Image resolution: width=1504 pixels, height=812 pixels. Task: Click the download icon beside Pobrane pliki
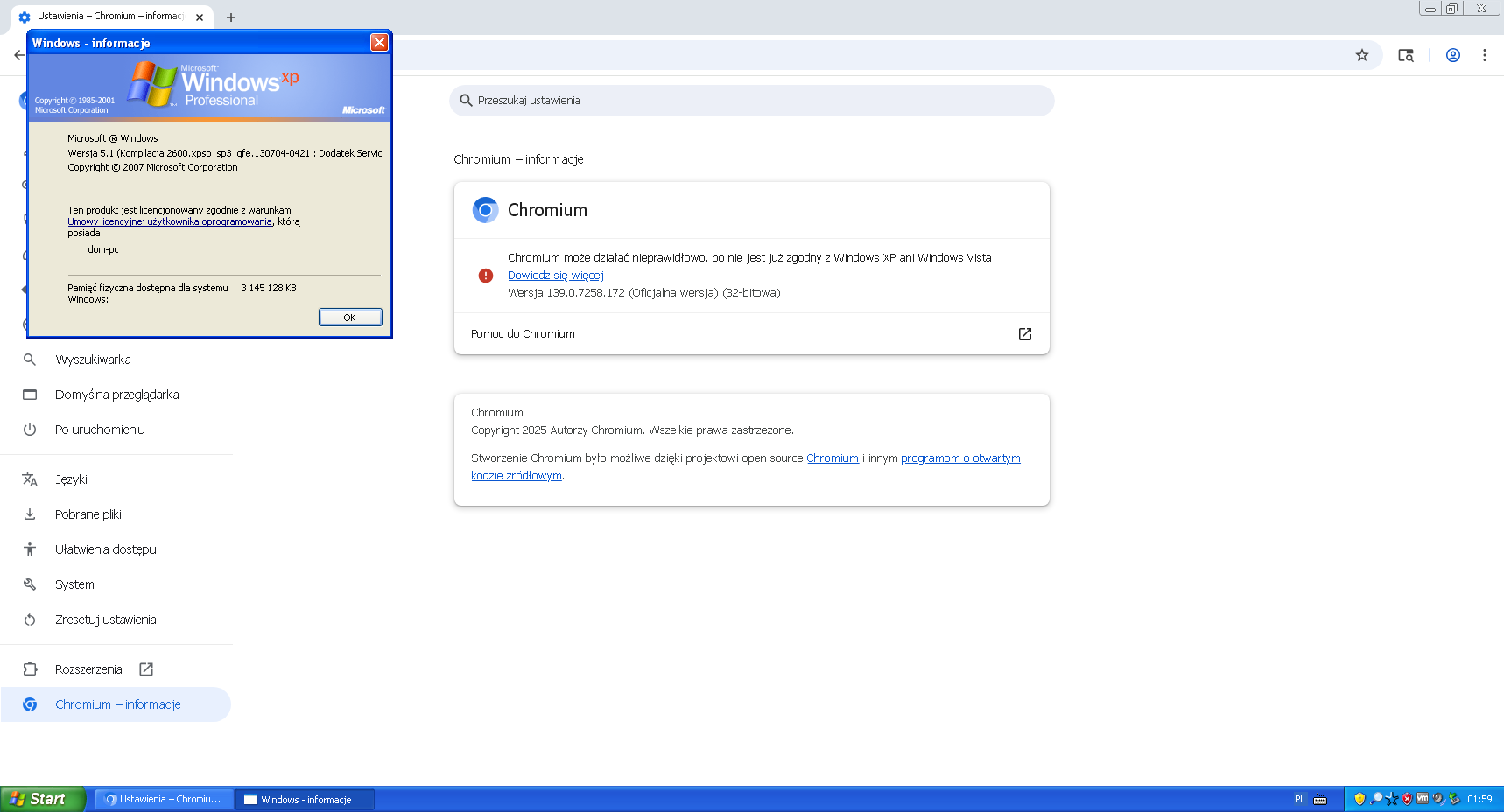[x=30, y=514]
